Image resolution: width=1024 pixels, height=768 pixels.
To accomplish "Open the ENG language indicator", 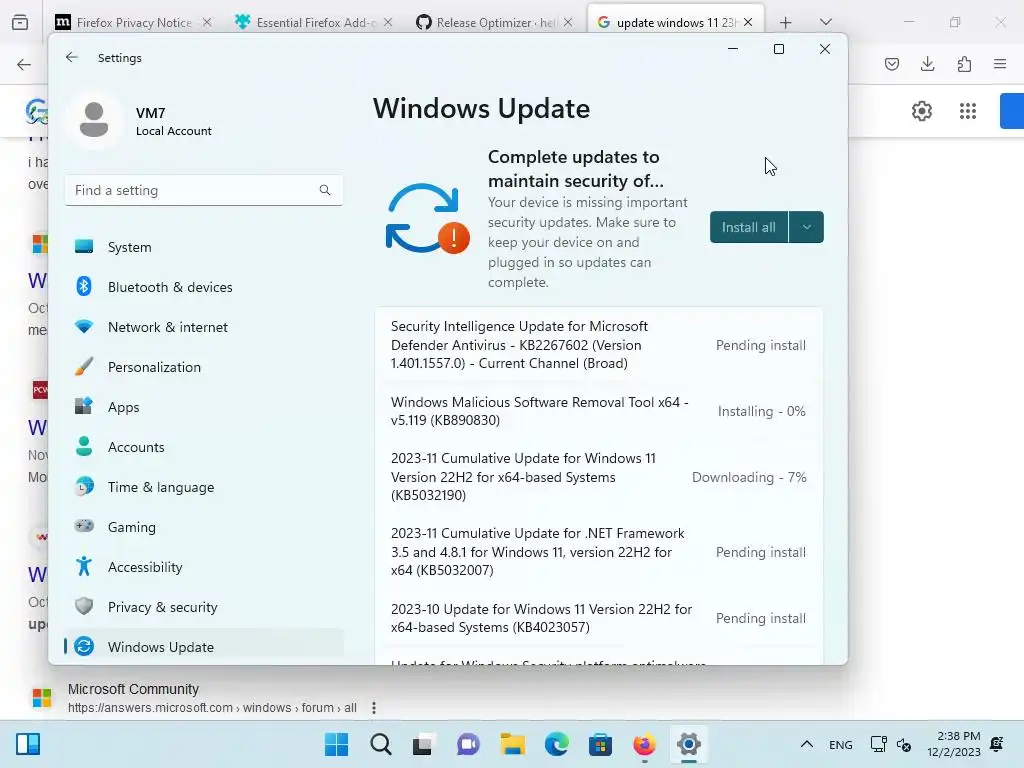I will 840,744.
